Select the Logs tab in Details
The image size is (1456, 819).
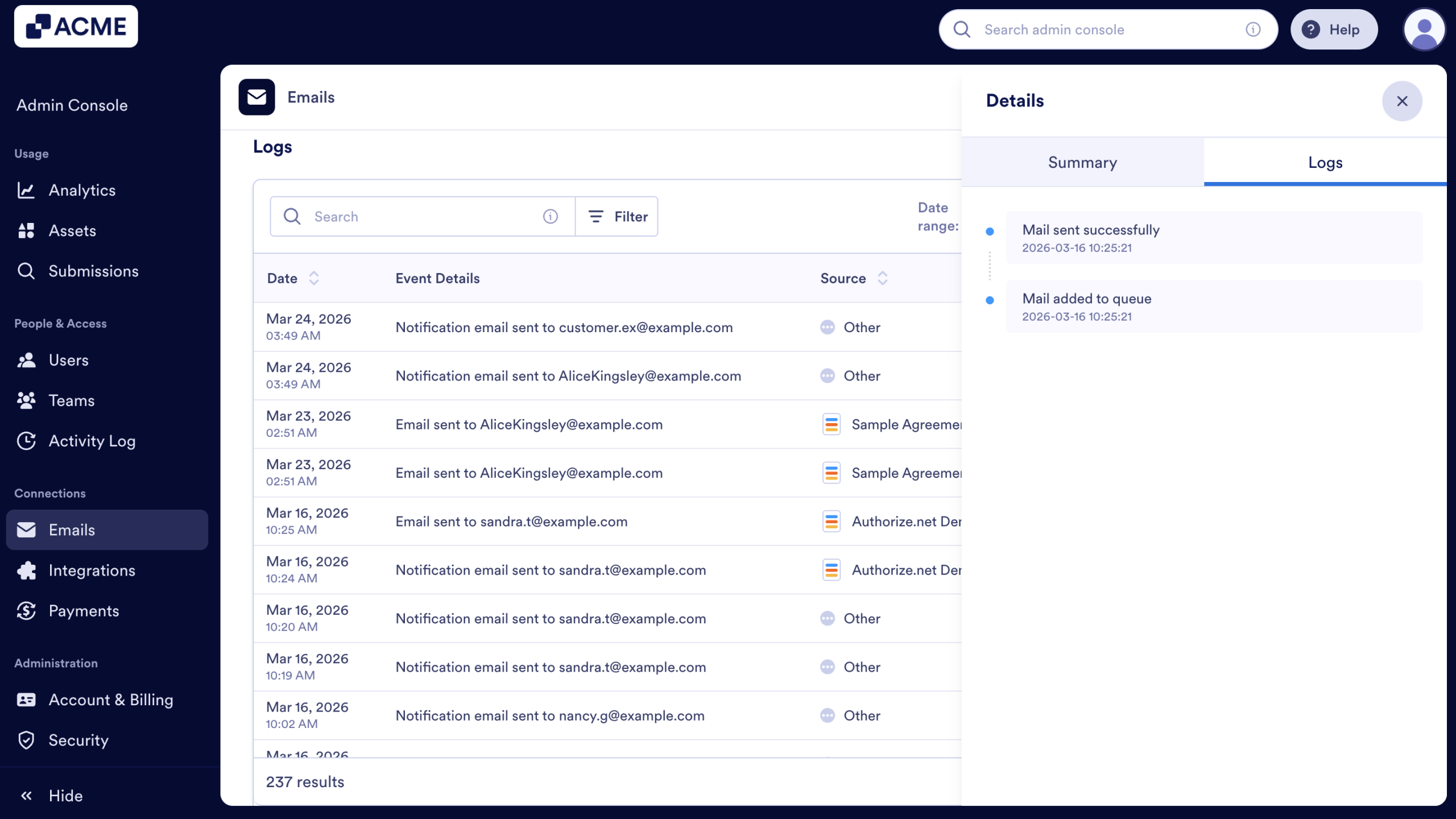click(x=1324, y=162)
